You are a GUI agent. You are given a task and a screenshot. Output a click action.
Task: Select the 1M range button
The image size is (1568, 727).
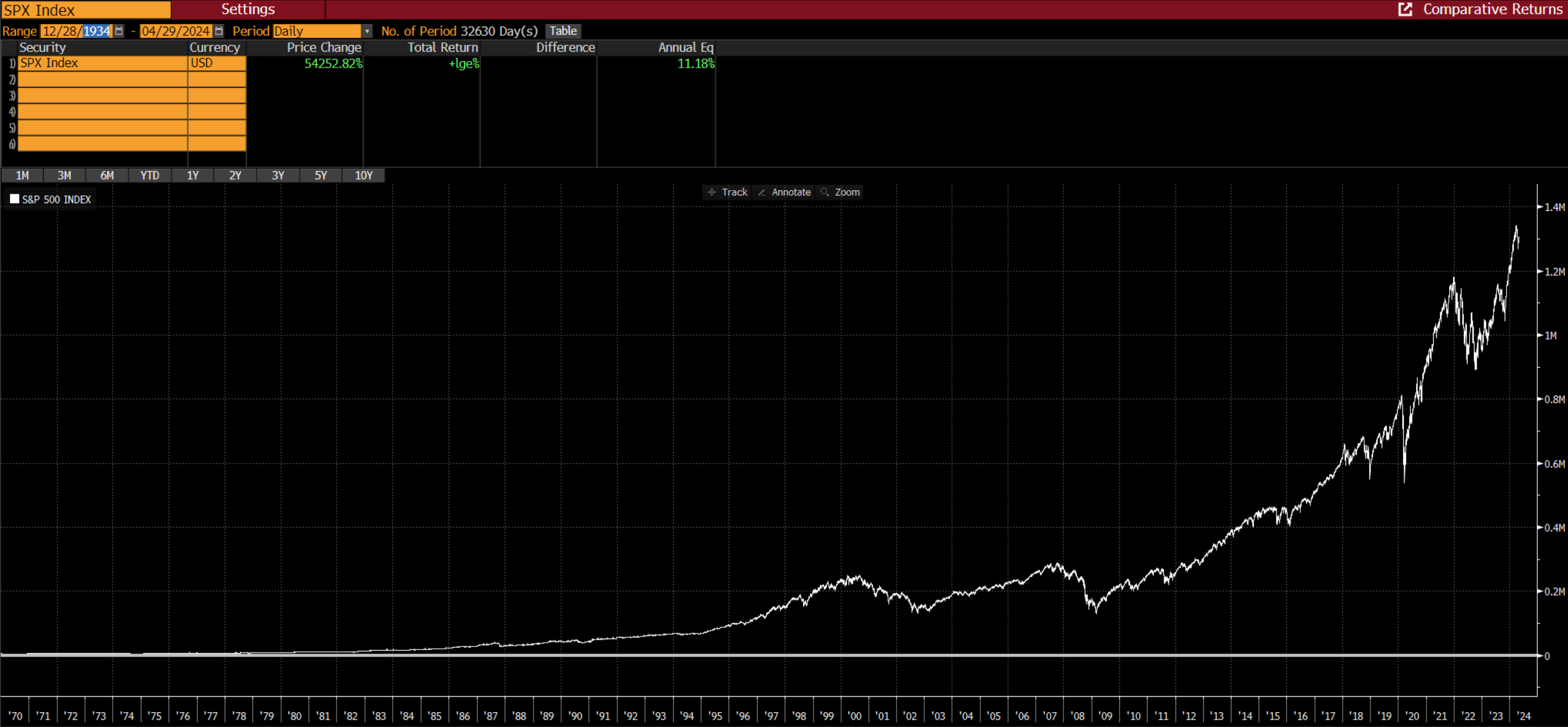click(22, 175)
